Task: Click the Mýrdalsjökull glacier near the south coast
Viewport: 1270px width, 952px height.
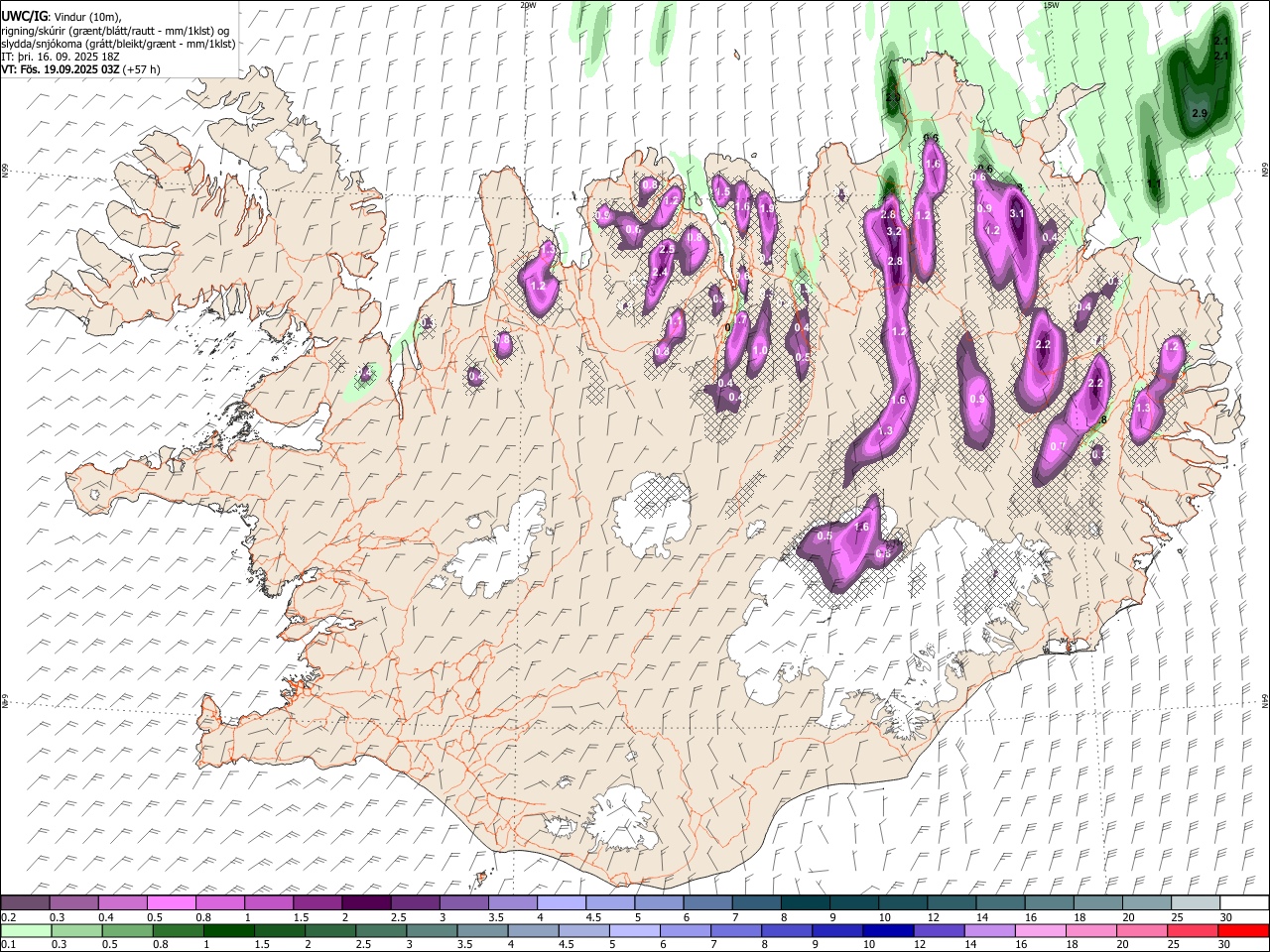Action: (x=622, y=818)
